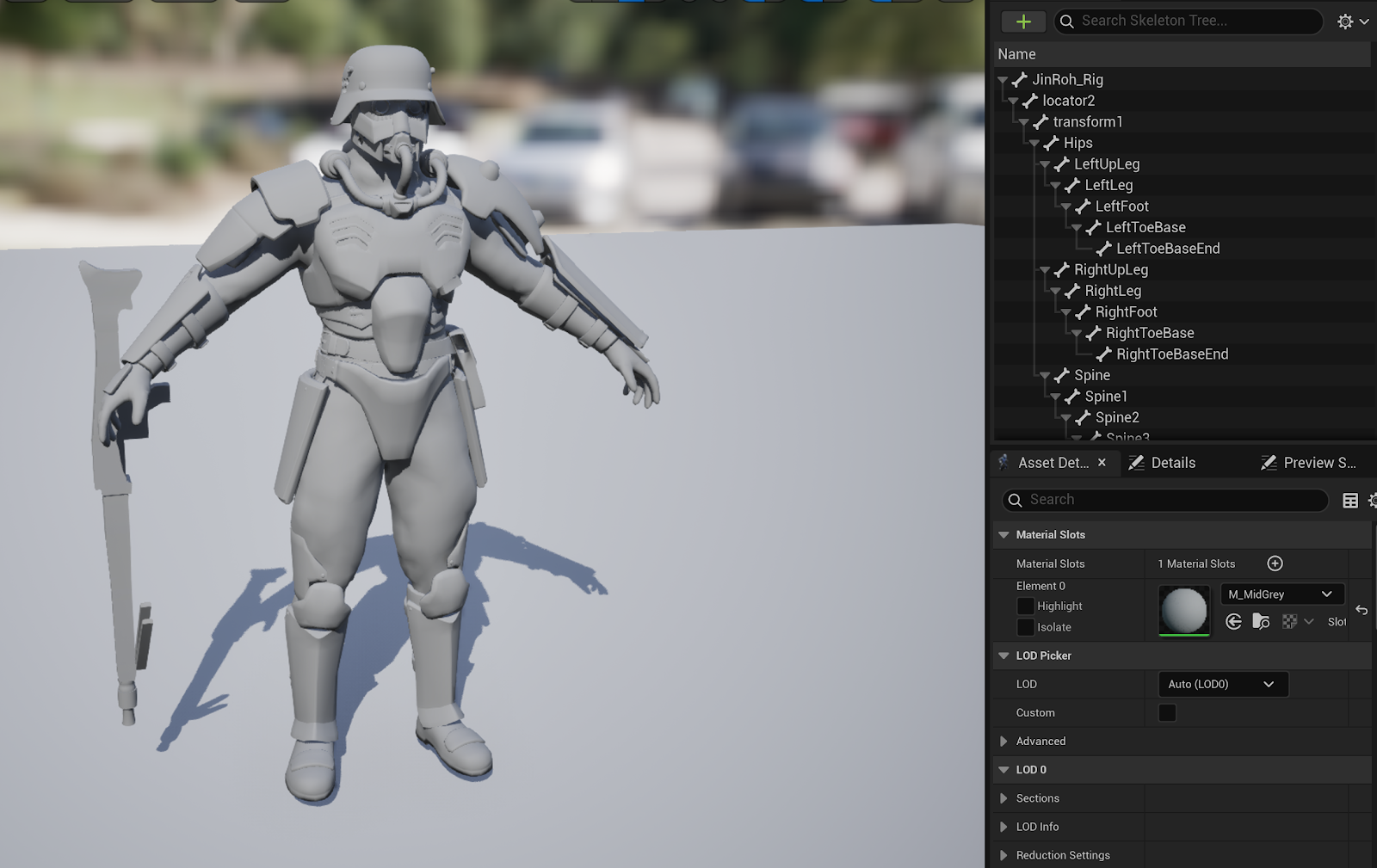Switch to the Details tab
The image size is (1377, 868).
coord(1162,463)
